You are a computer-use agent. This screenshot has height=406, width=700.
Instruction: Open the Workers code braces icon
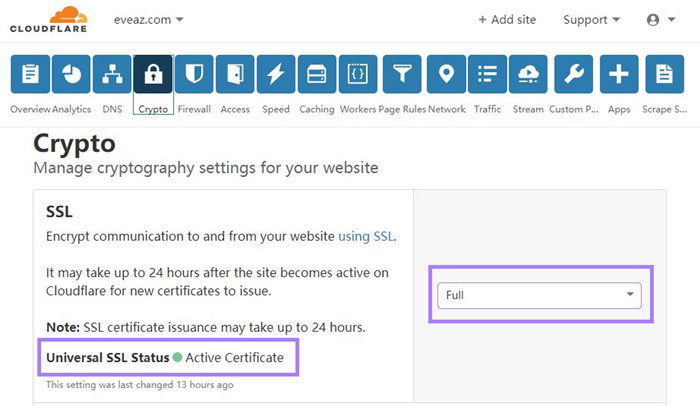click(x=358, y=74)
